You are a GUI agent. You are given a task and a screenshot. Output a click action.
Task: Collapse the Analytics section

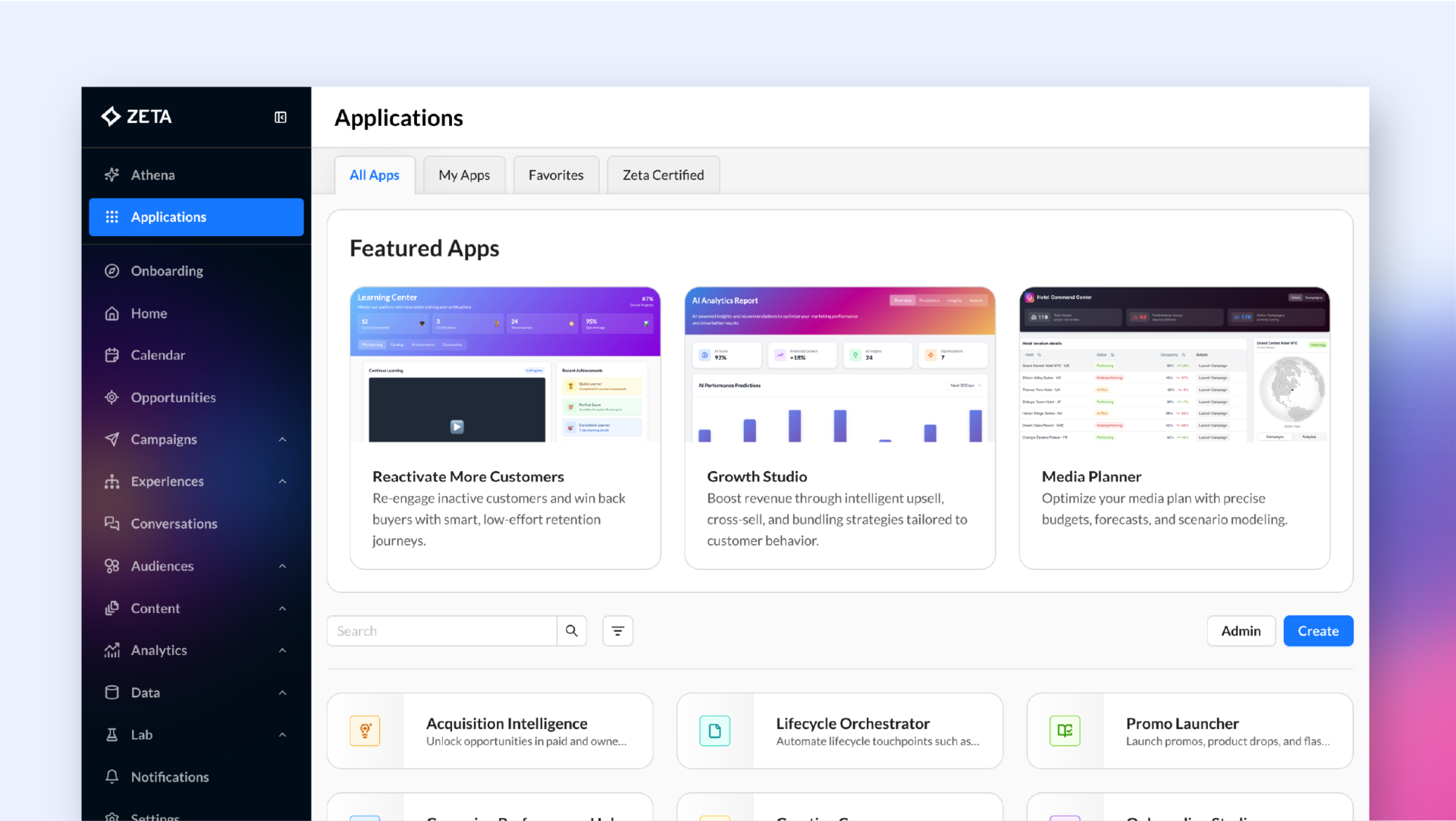point(281,650)
